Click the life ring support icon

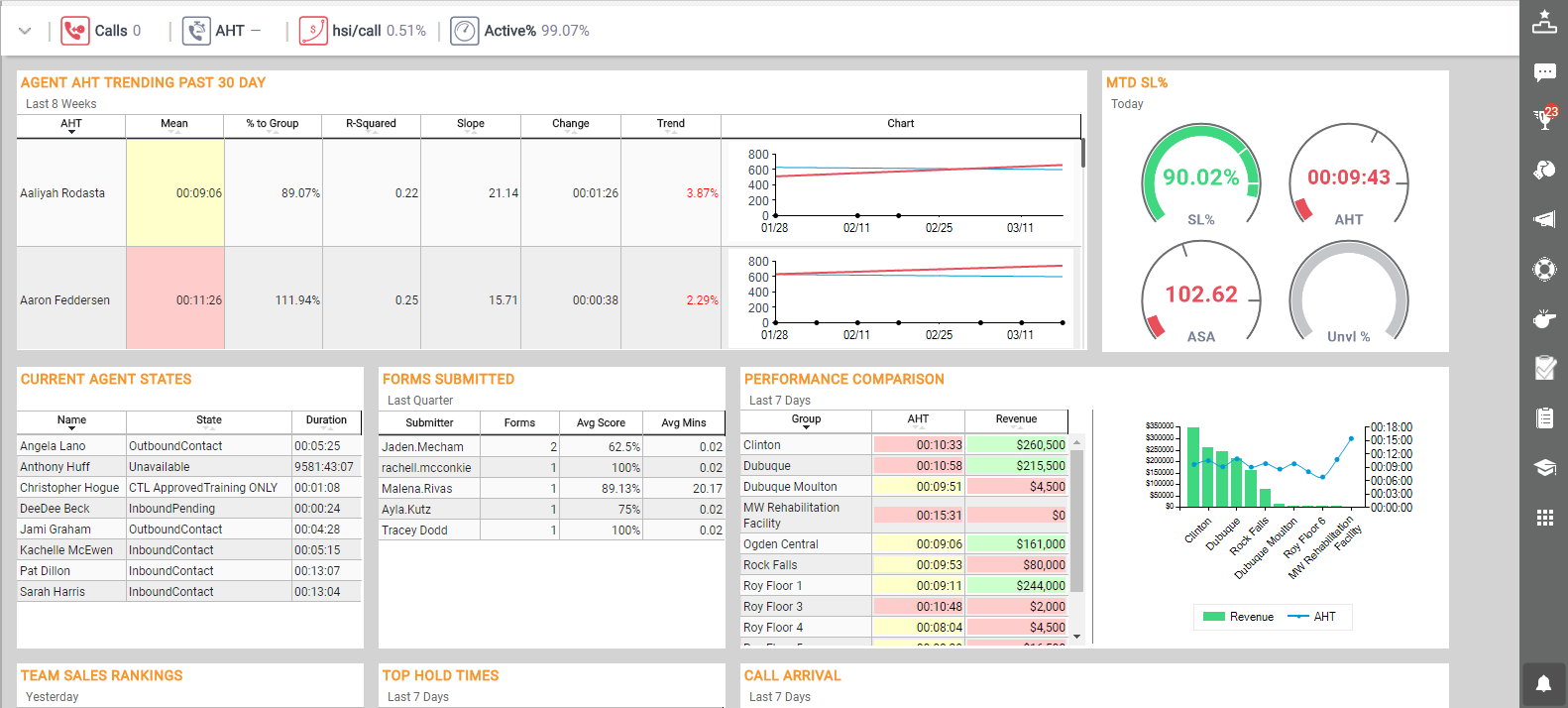tap(1544, 269)
